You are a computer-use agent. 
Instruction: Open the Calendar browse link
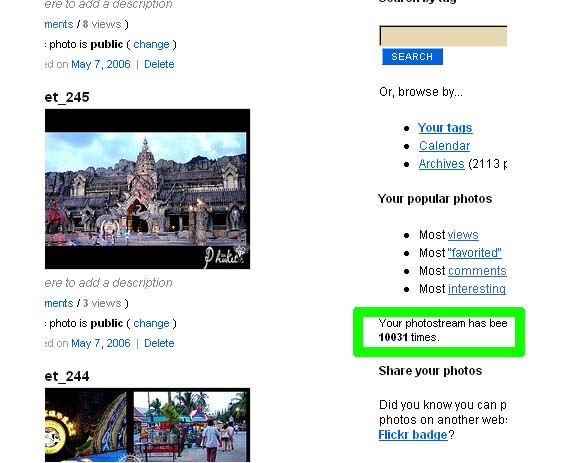tap(444, 146)
